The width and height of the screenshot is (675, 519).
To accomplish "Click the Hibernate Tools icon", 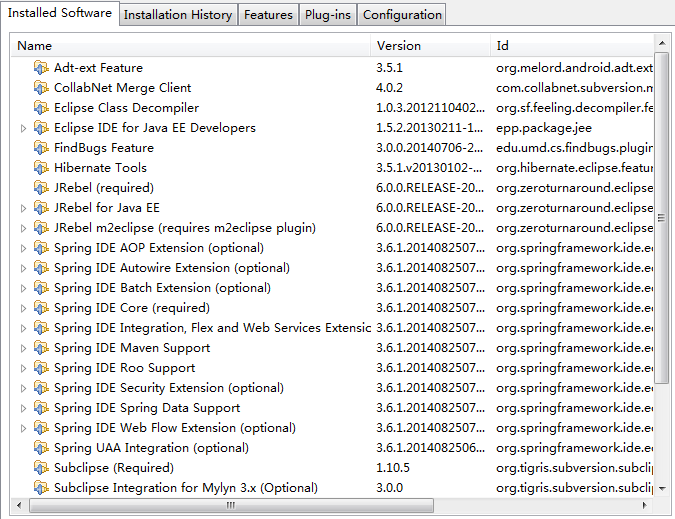I will coord(41,168).
